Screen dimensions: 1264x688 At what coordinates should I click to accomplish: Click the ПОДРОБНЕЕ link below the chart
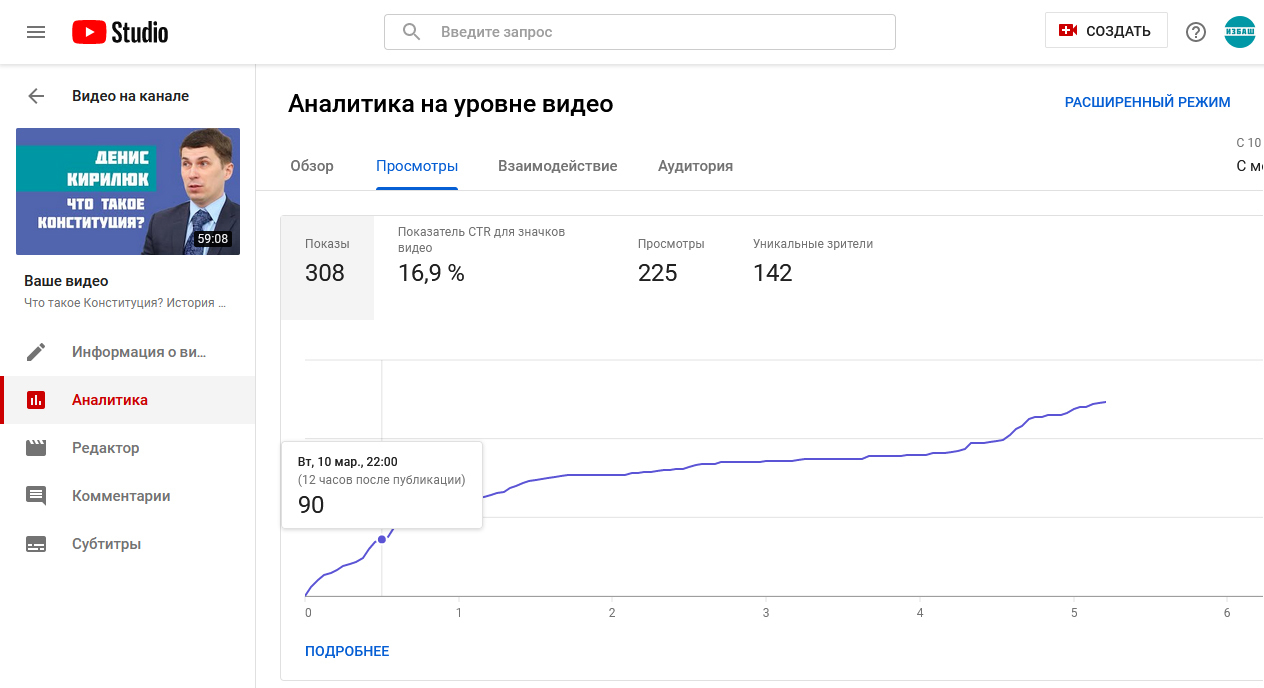(x=347, y=651)
